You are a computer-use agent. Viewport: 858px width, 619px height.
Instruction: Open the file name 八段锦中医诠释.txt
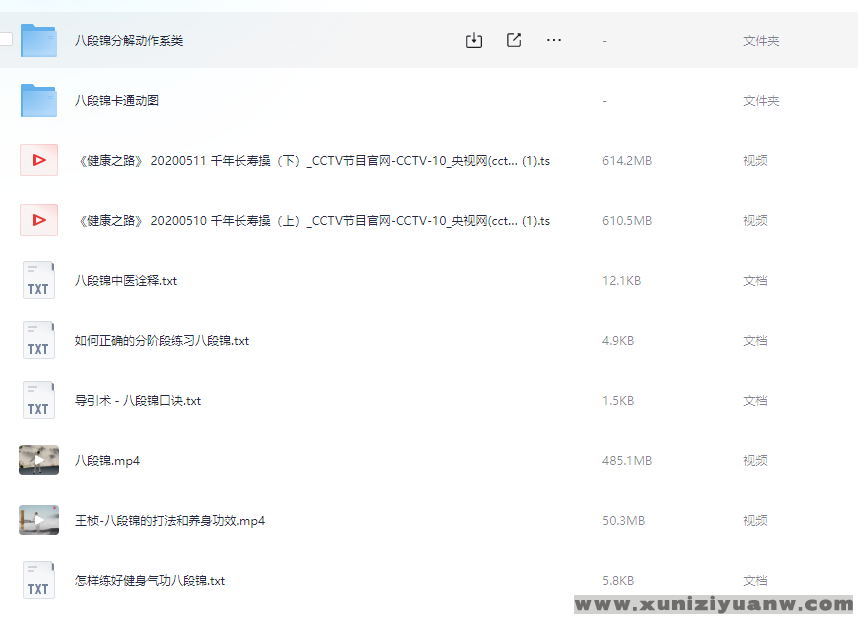click(126, 281)
